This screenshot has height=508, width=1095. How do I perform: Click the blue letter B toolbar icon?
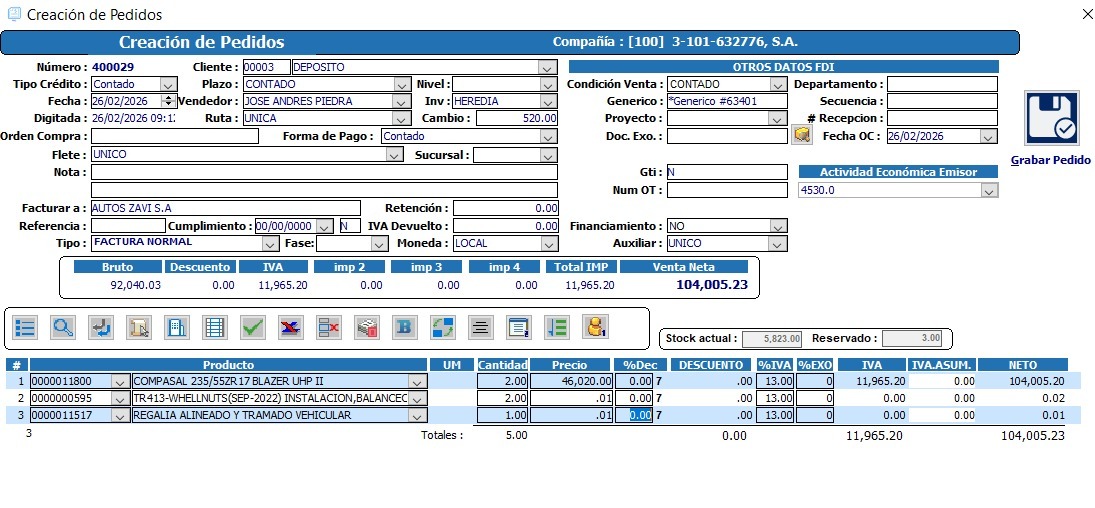[x=404, y=327]
